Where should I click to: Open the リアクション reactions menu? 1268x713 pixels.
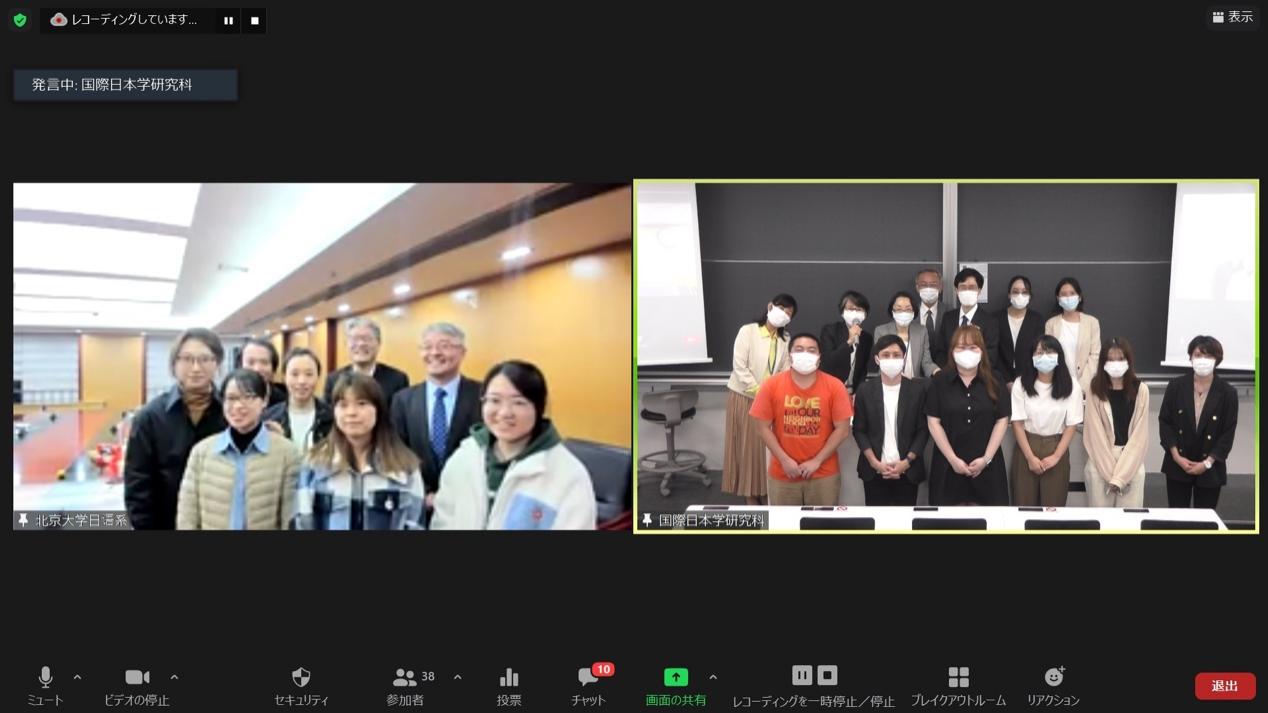click(x=1053, y=685)
